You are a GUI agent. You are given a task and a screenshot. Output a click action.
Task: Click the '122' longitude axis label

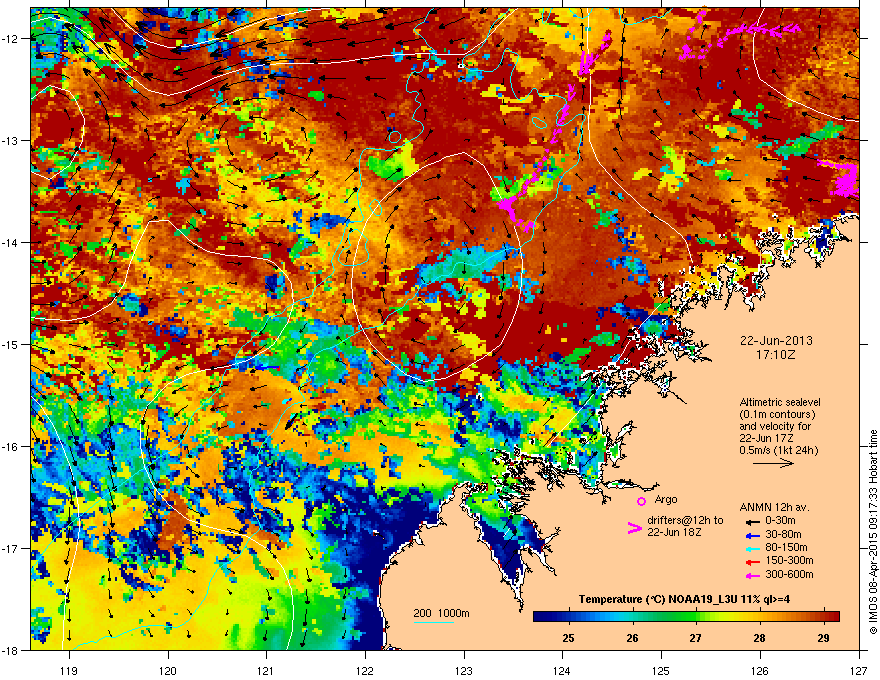[x=365, y=670]
